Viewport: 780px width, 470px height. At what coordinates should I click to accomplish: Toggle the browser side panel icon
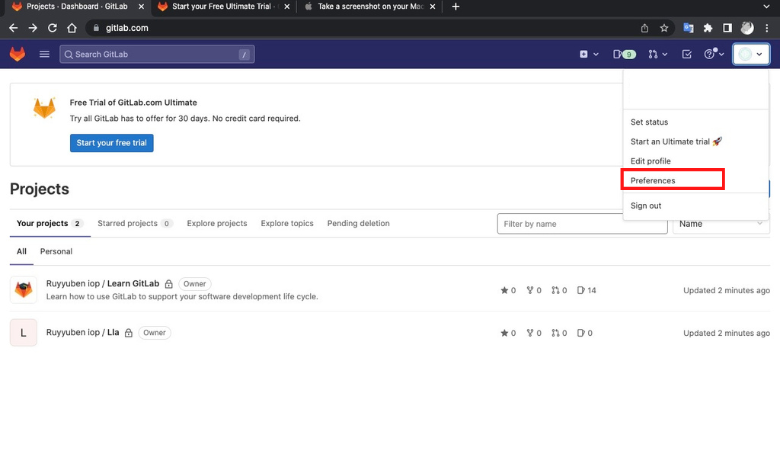727,28
